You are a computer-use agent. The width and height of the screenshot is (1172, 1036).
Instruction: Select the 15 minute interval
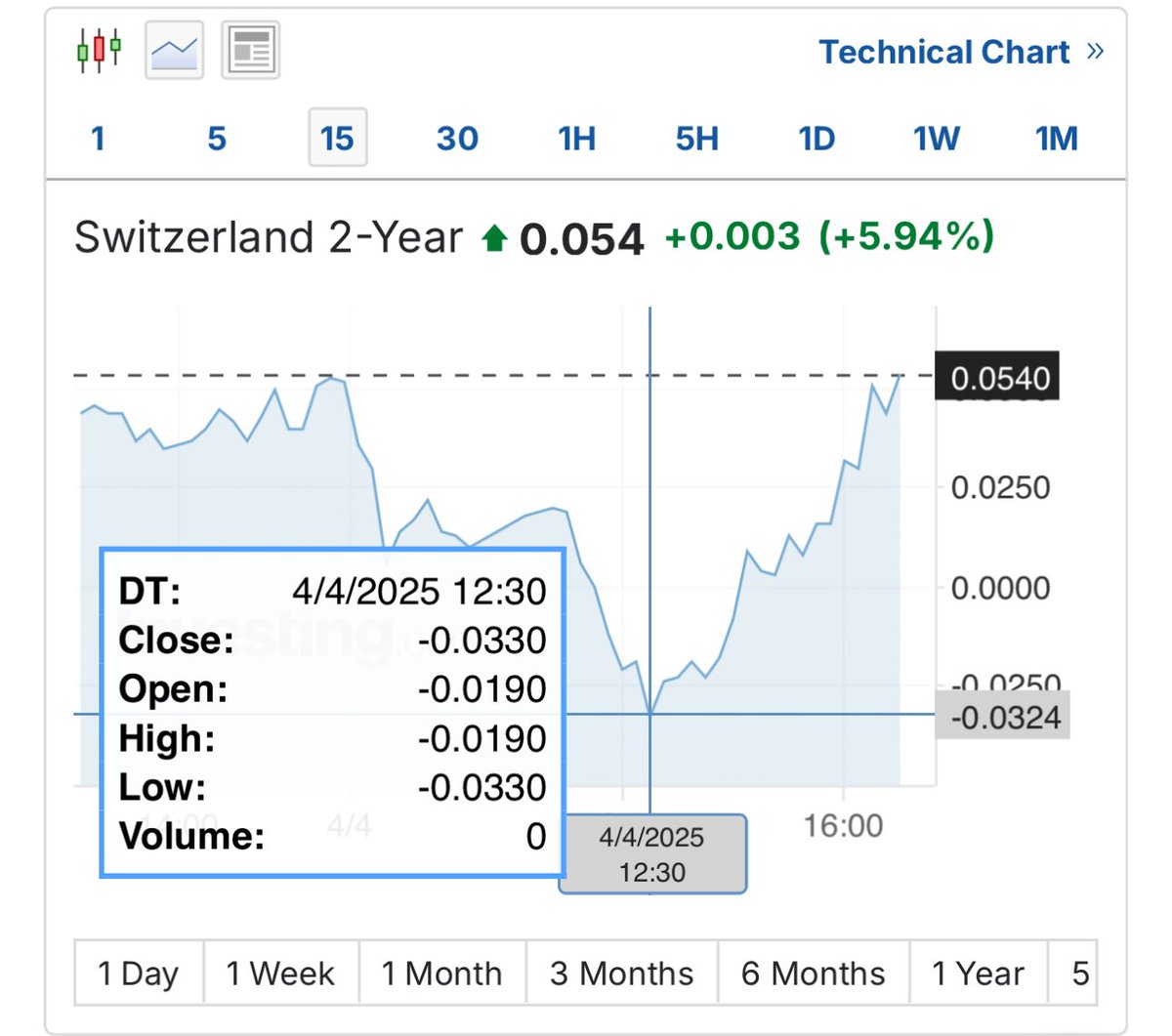point(337,138)
